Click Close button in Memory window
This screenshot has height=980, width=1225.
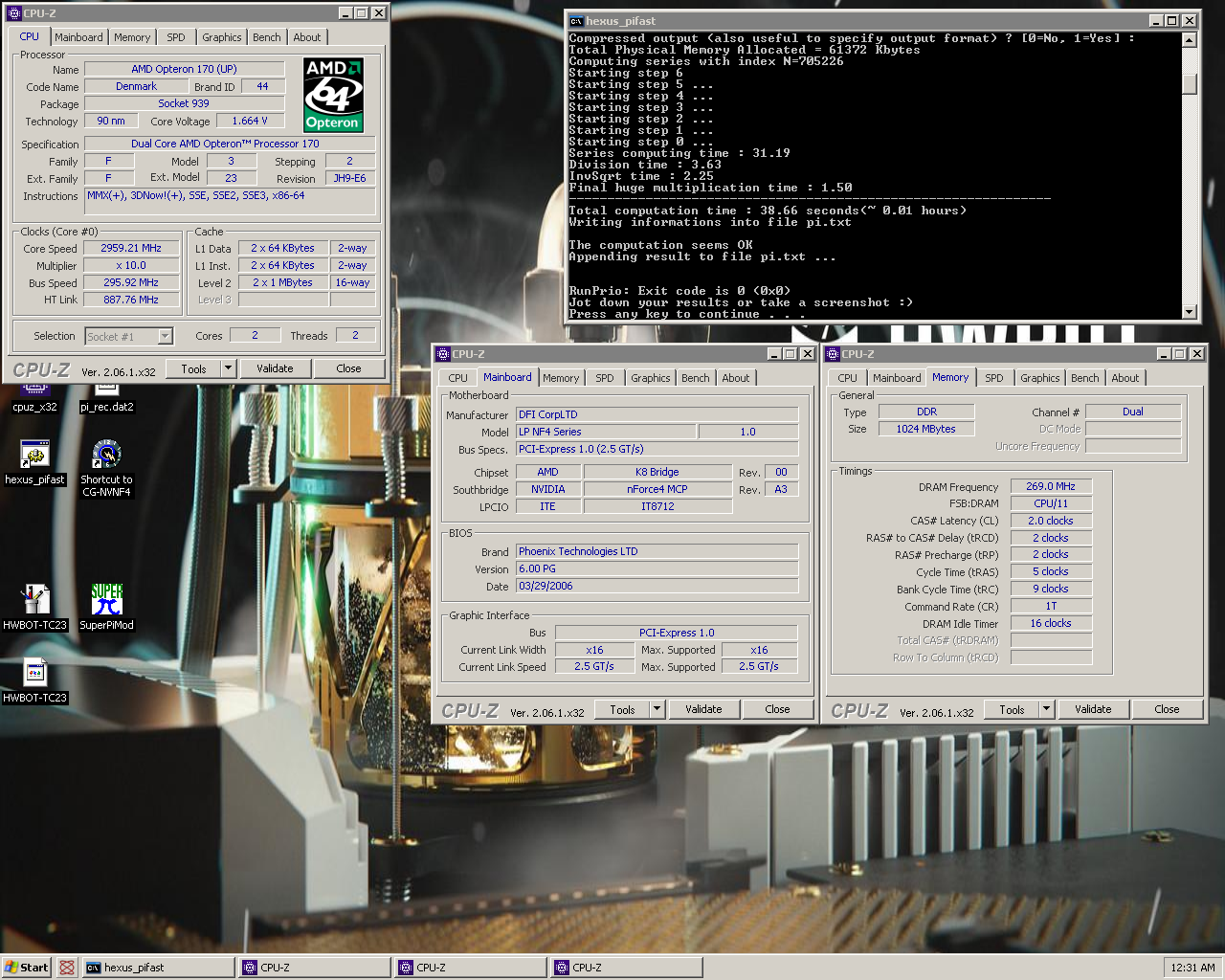click(x=1168, y=709)
